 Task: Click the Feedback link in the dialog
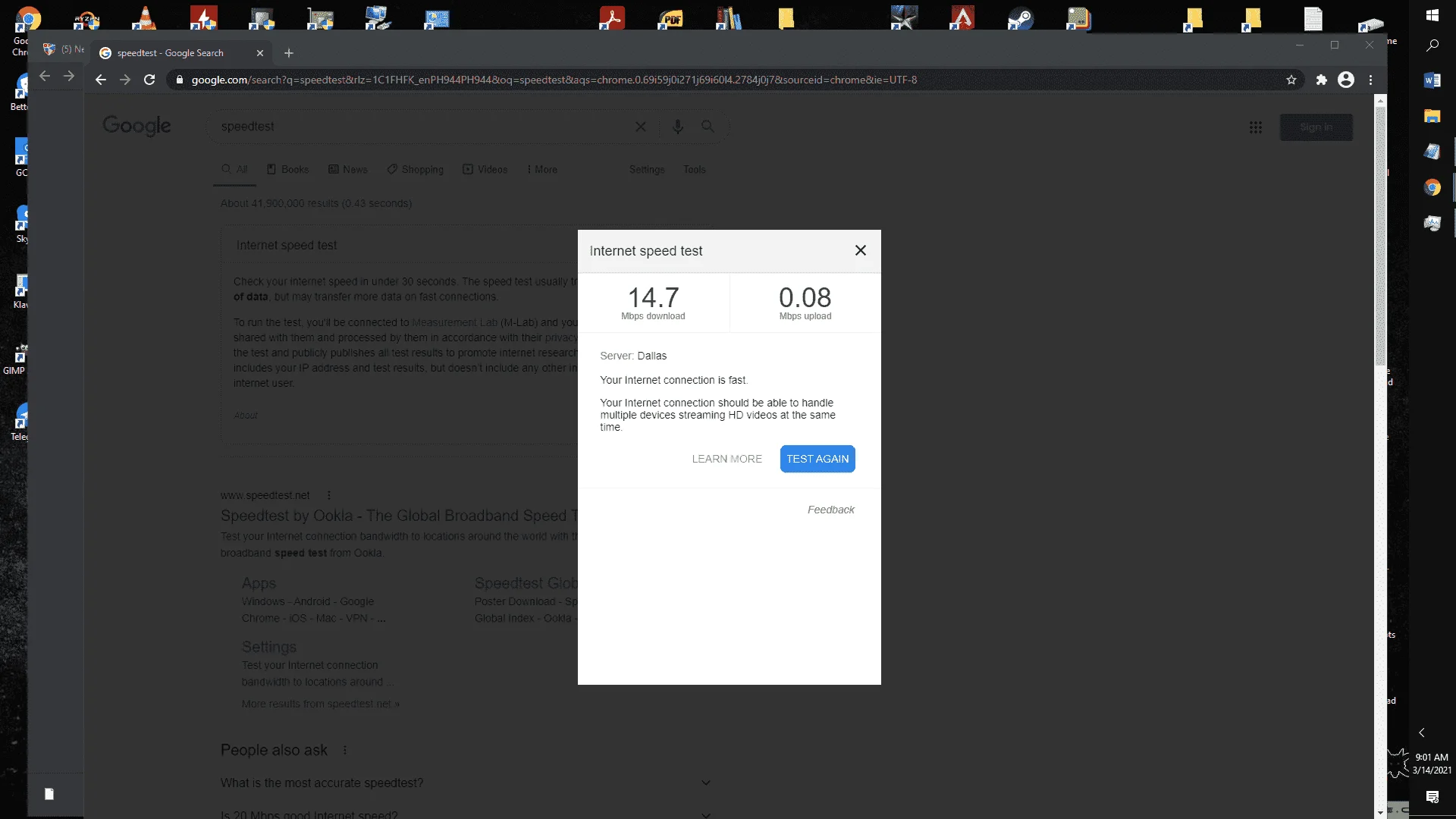point(830,510)
